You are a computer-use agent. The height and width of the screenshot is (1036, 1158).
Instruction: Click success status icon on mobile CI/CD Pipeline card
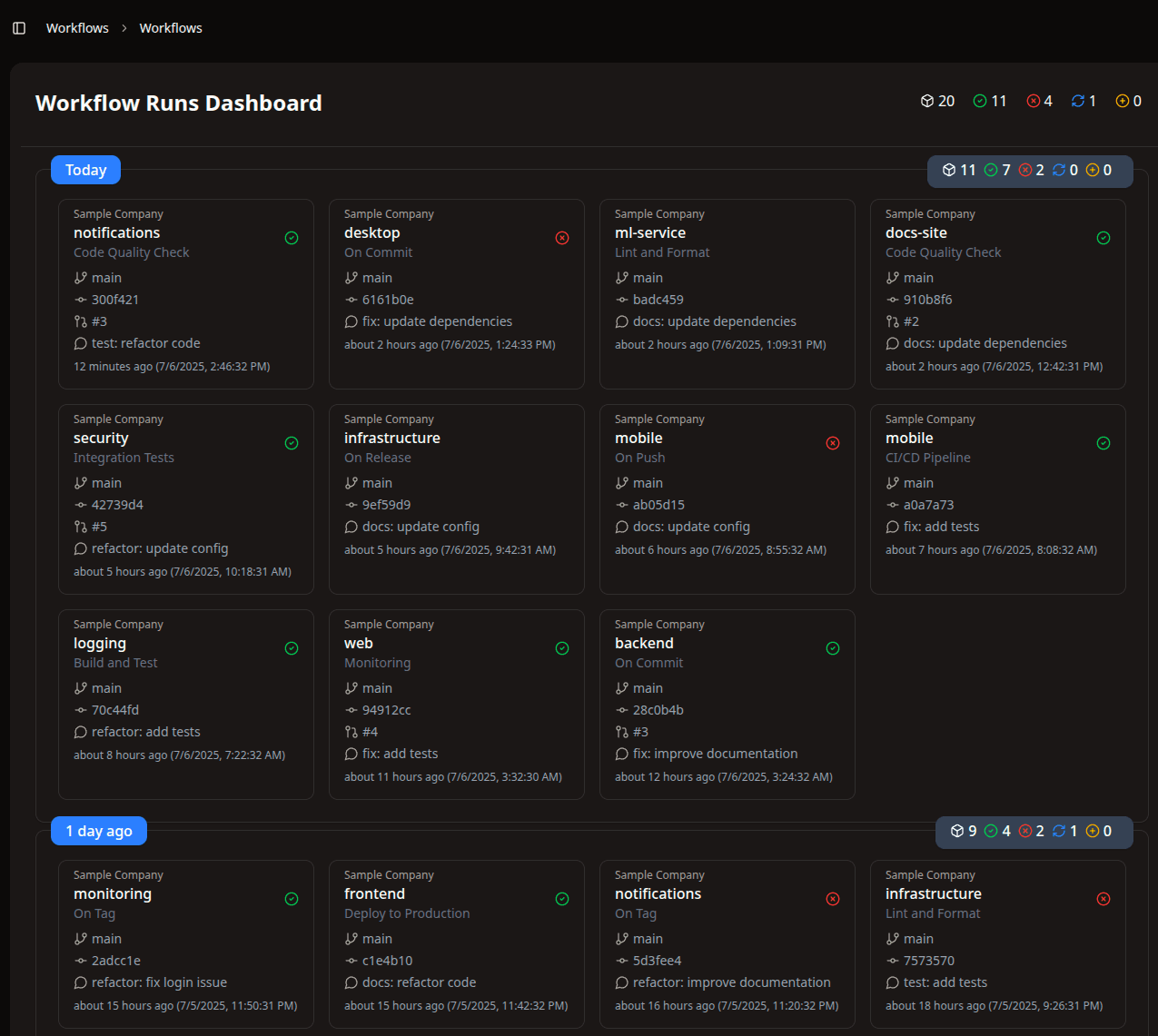coord(1104,443)
